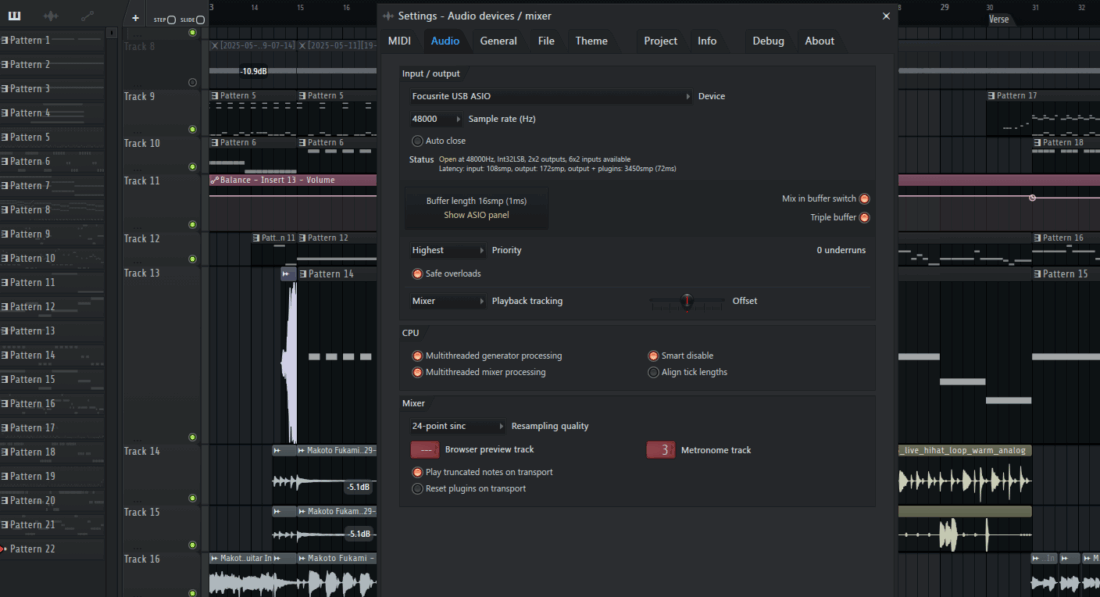The width and height of the screenshot is (1100, 597).
Task: Click the Playback tracking Offset slider
Action: click(686, 301)
